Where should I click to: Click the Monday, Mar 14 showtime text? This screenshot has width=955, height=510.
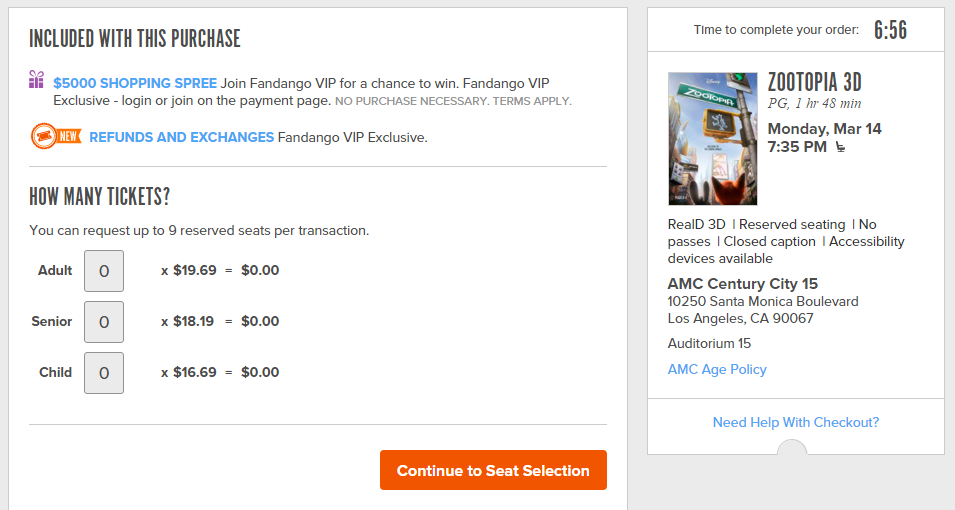(x=825, y=129)
